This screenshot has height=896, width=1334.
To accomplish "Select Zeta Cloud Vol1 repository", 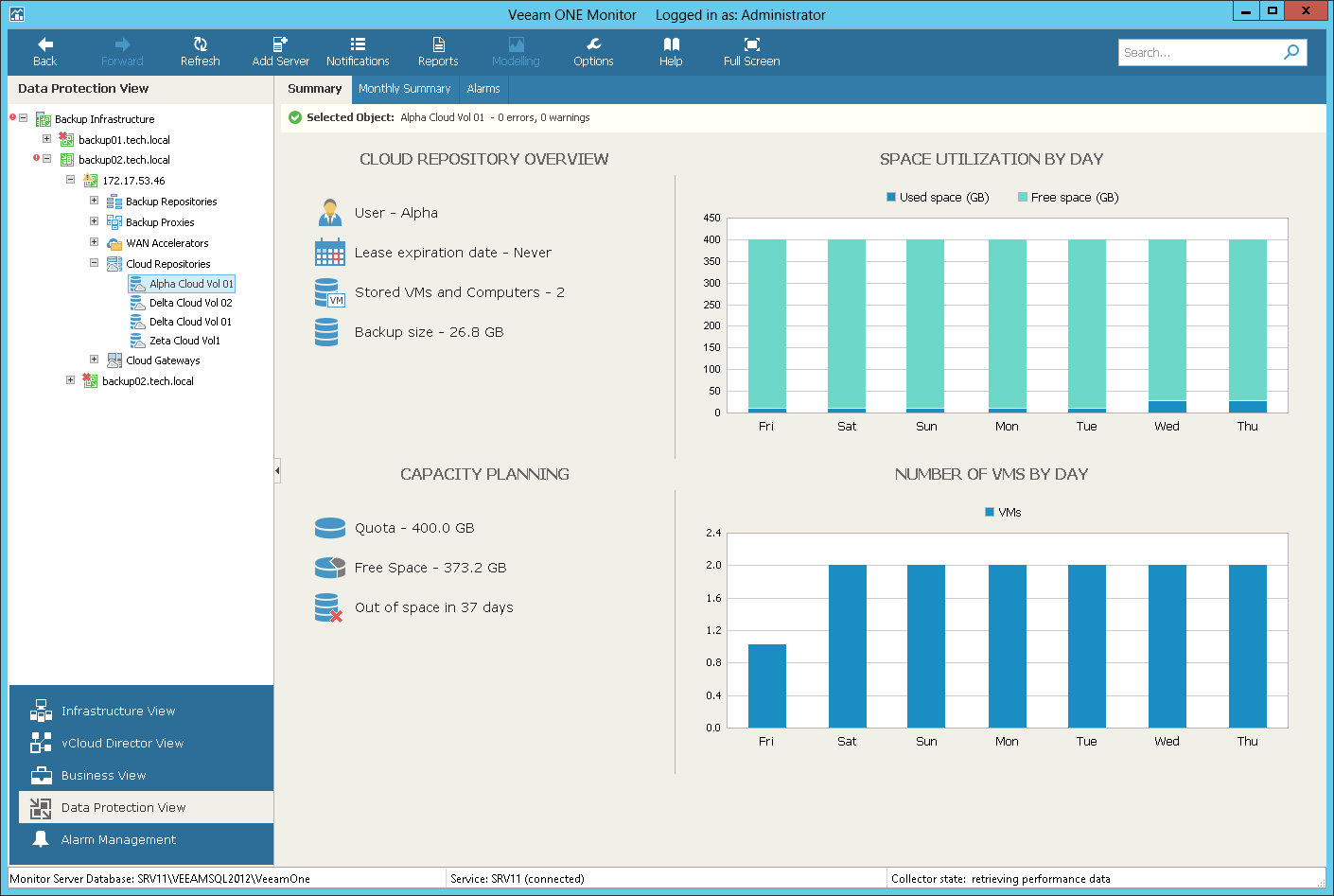I will (x=184, y=341).
